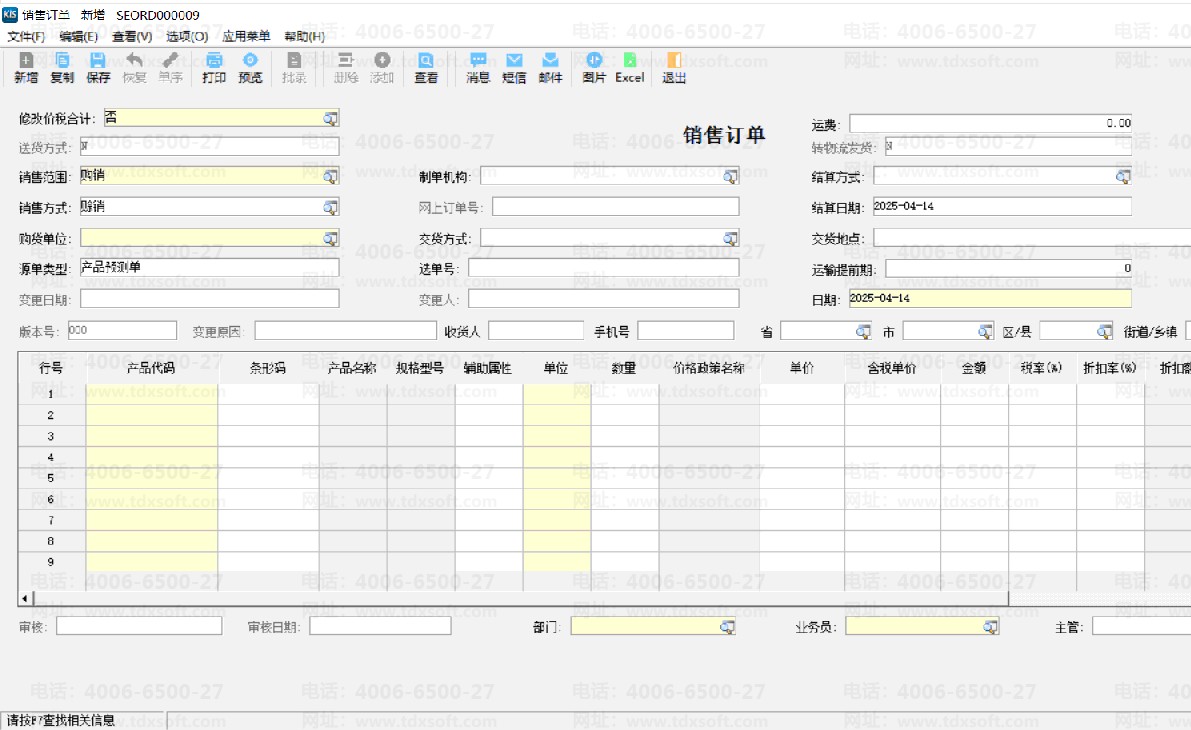The width and height of the screenshot is (1191, 730).
Task: Open the 图片 picture toolbar icon
Action: click(594, 68)
